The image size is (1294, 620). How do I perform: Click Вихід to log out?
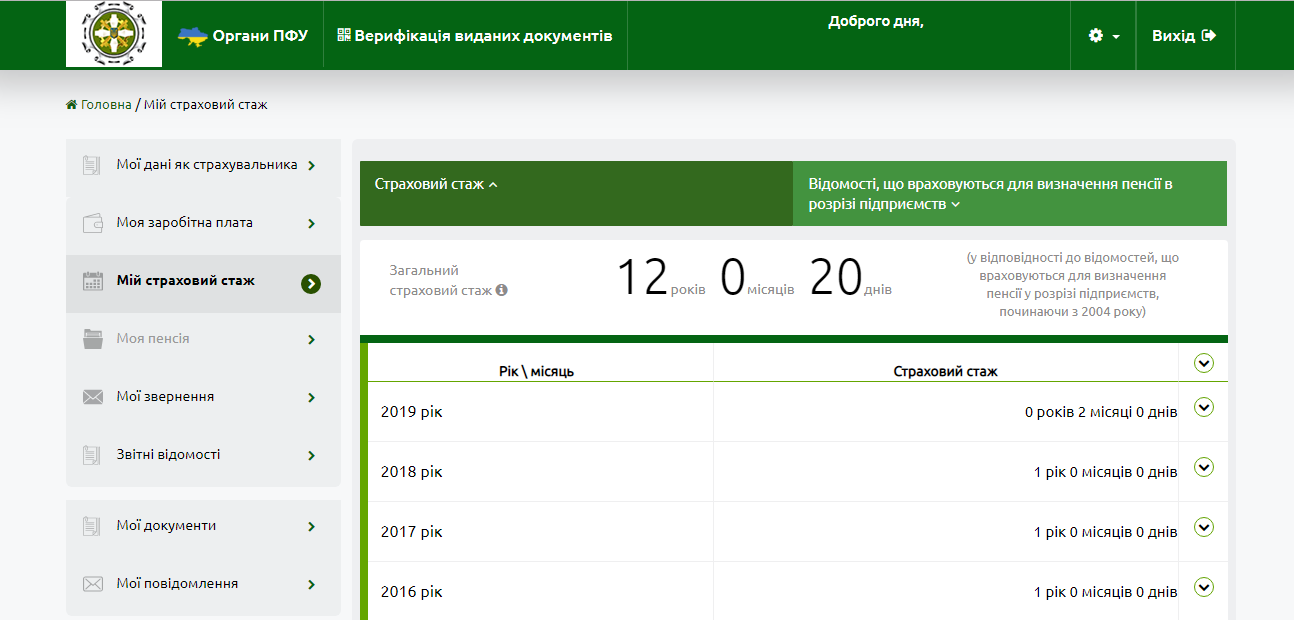(1185, 36)
